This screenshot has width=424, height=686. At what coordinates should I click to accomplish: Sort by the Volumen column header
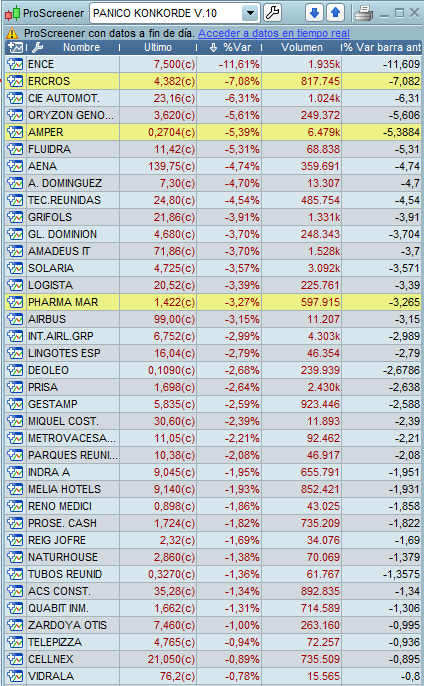click(x=302, y=47)
